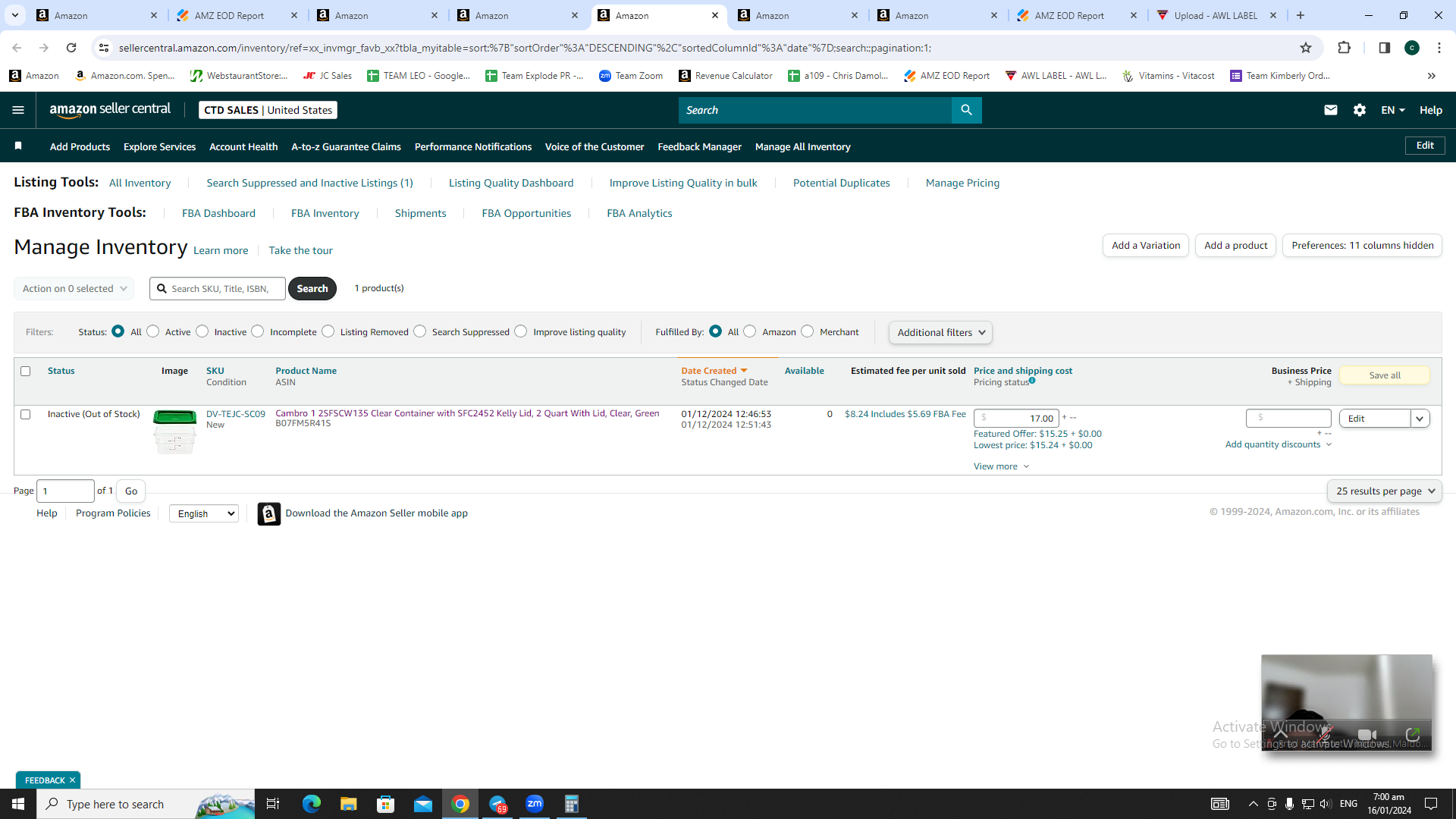Select the Search Suppressed status filter
The height and width of the screenshot is (819, 1456).
coord(420,331)
